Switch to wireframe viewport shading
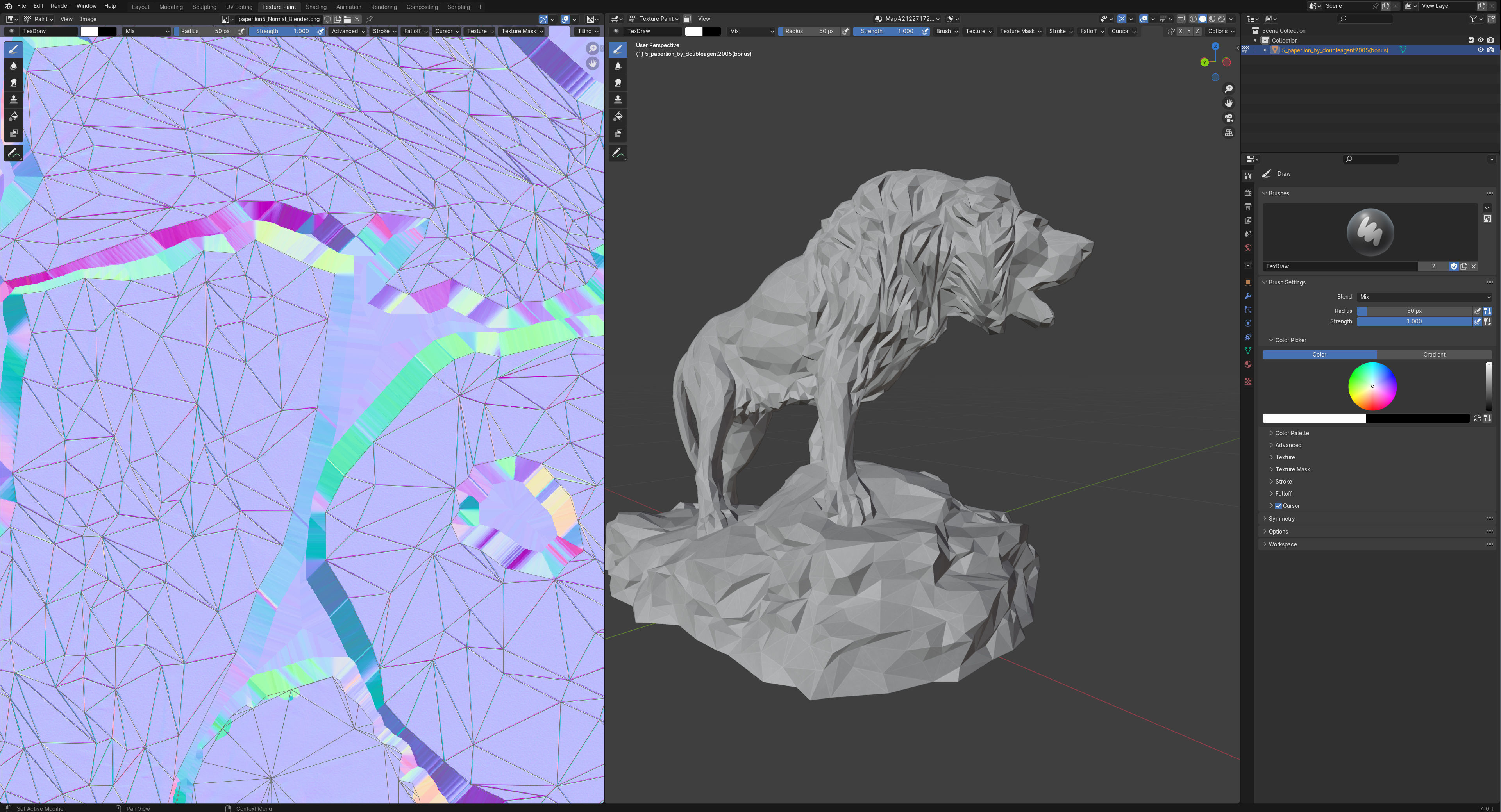This screenshot has width=1501, height=812. point(1193,19)
